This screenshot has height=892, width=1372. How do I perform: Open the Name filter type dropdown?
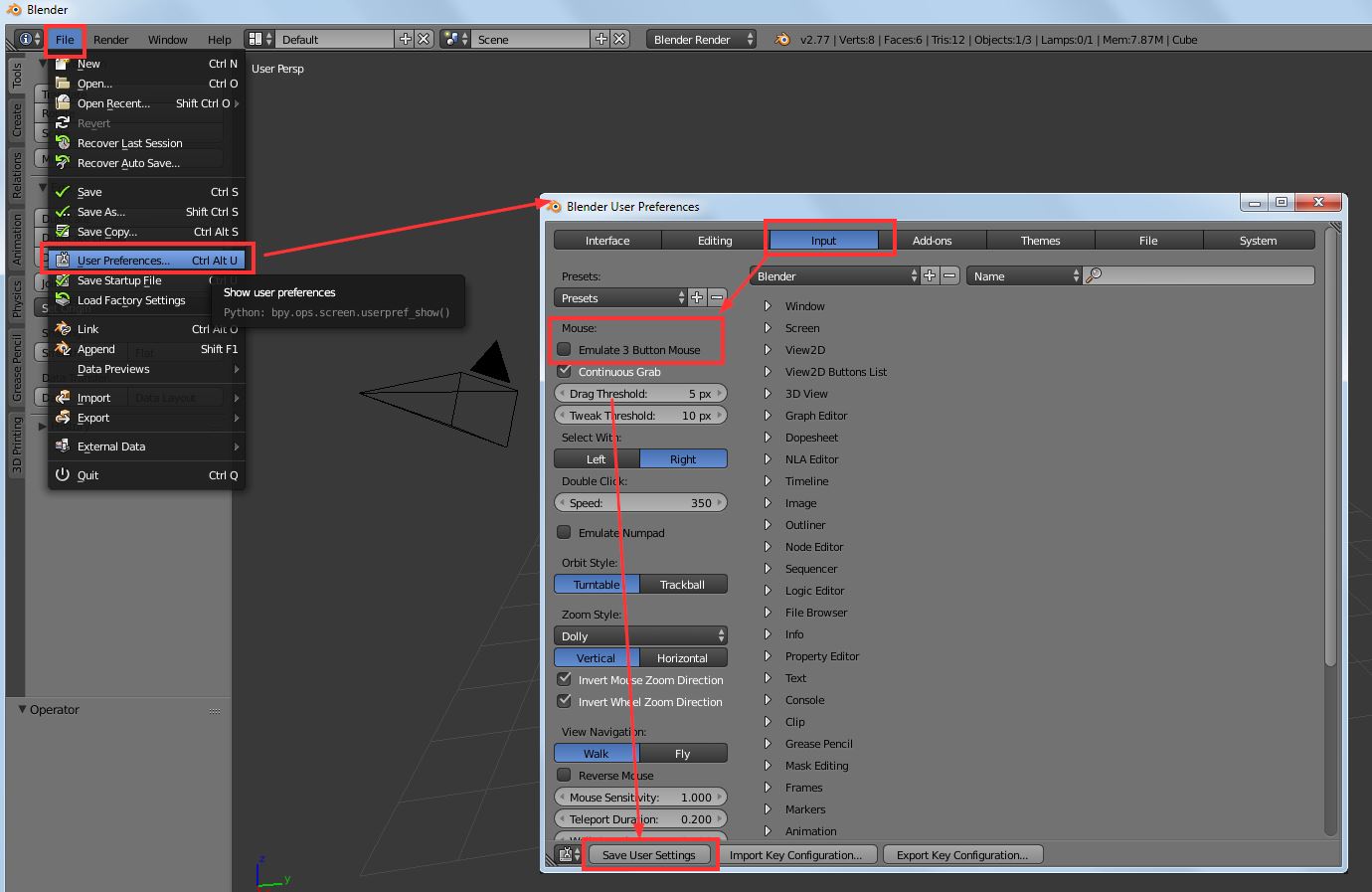click(x=1024, y=275)
